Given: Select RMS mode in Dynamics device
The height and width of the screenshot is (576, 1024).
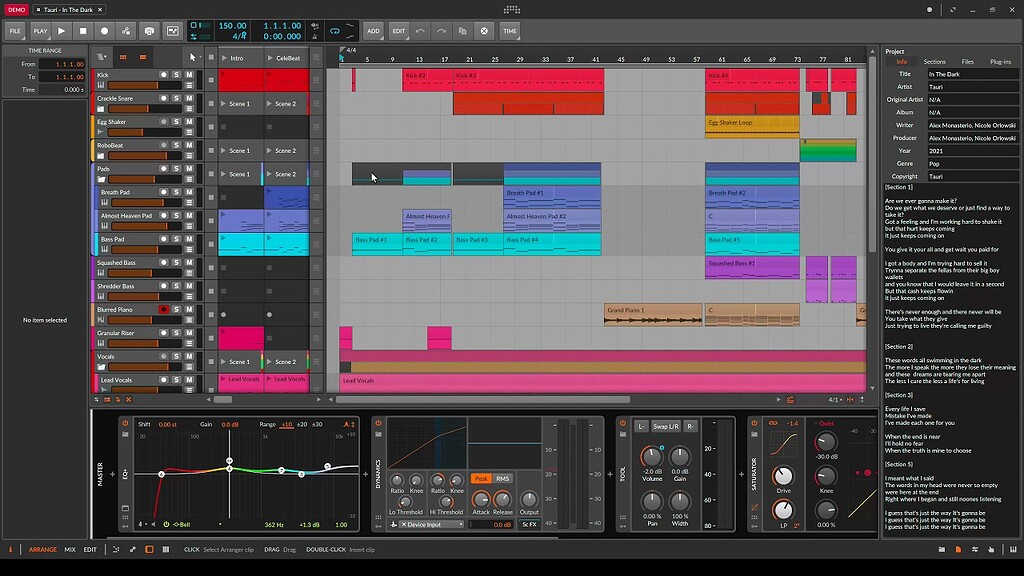Looking at the screenshot, I should click(503, 479).
